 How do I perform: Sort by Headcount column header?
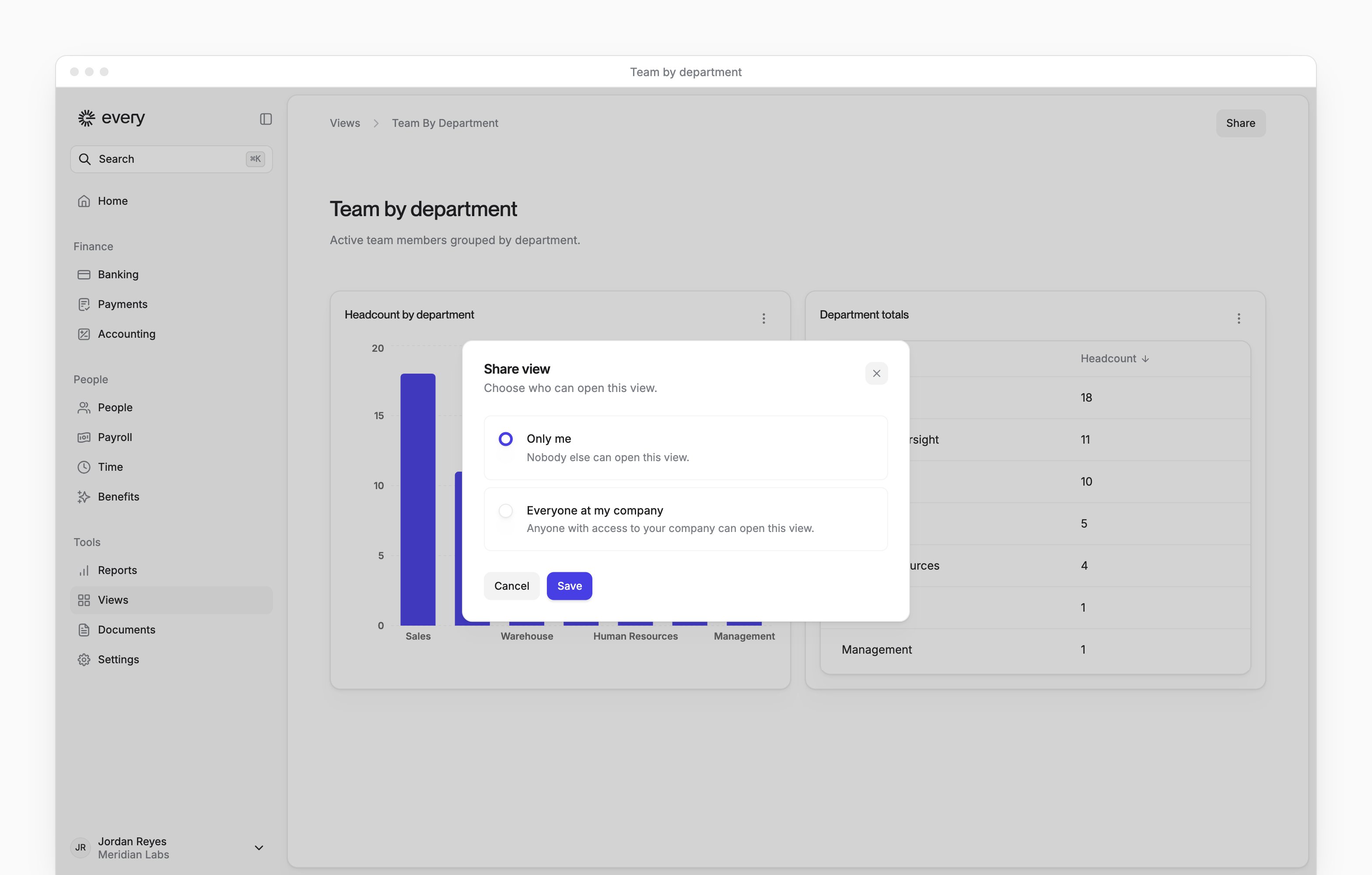(1114, 358)
